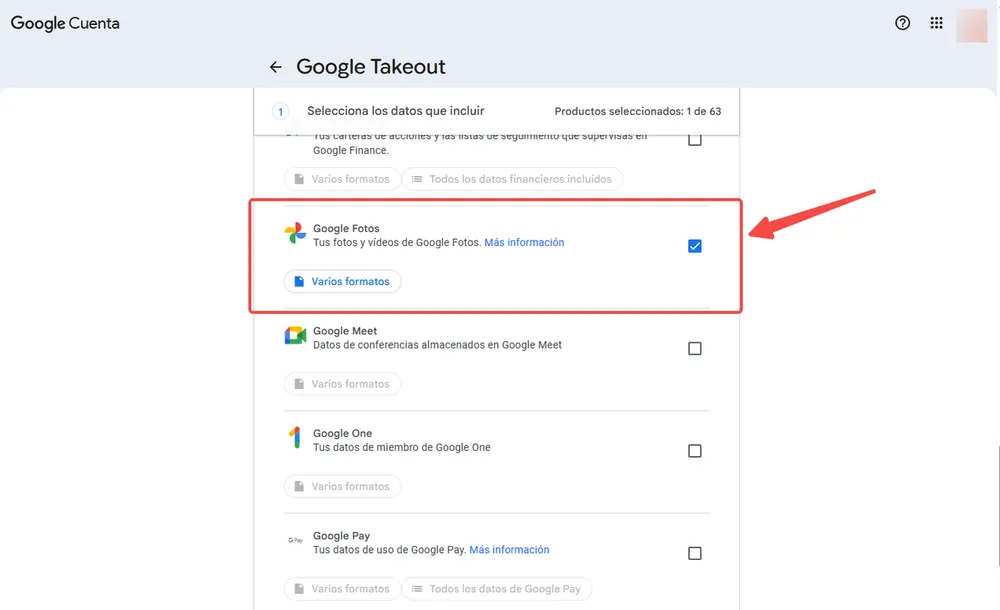Click the step 1 number circle
The image size is (1000, 610).
[x=281, y=112]
